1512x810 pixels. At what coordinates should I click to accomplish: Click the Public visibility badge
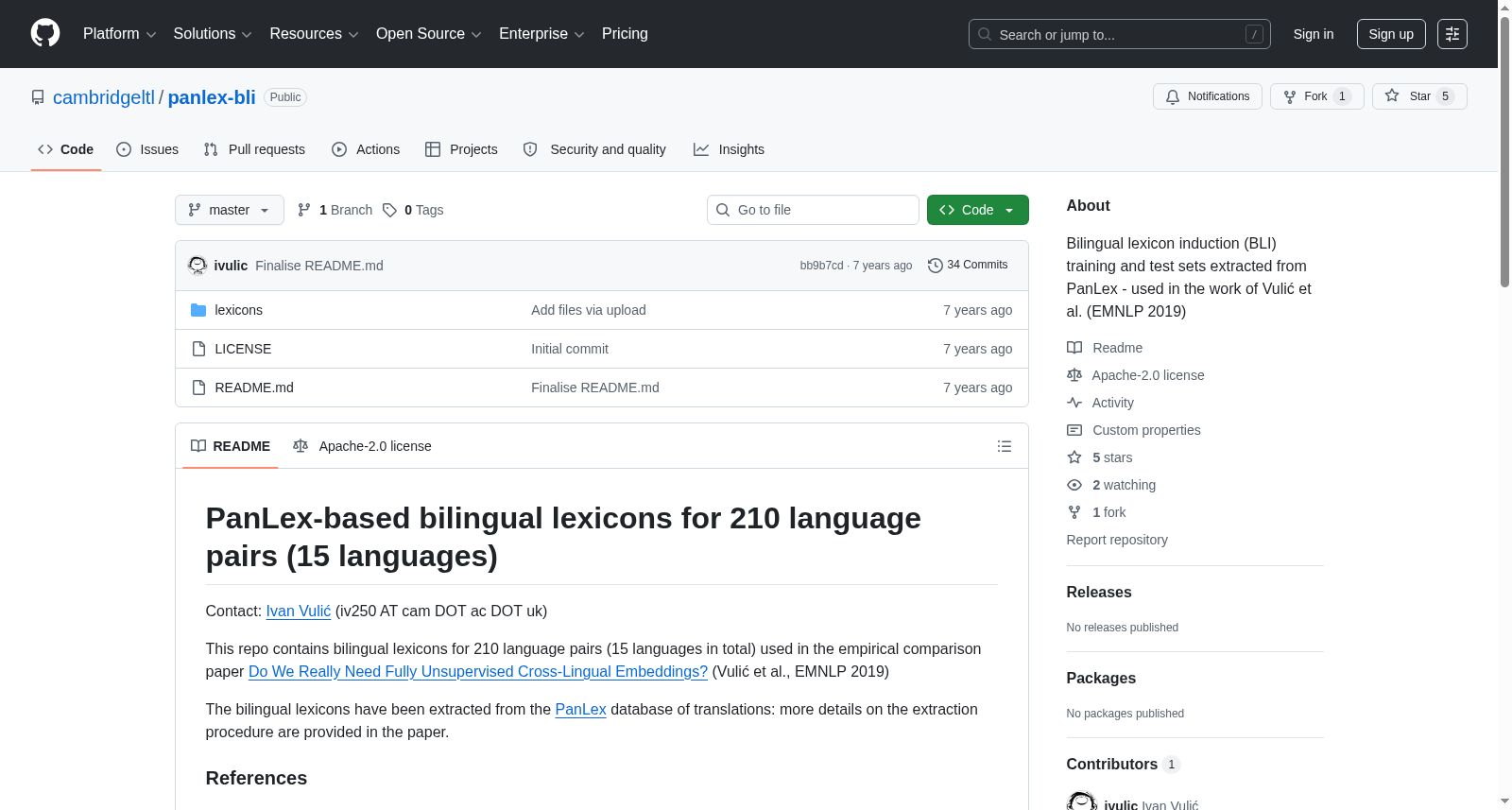coord(285,97)
